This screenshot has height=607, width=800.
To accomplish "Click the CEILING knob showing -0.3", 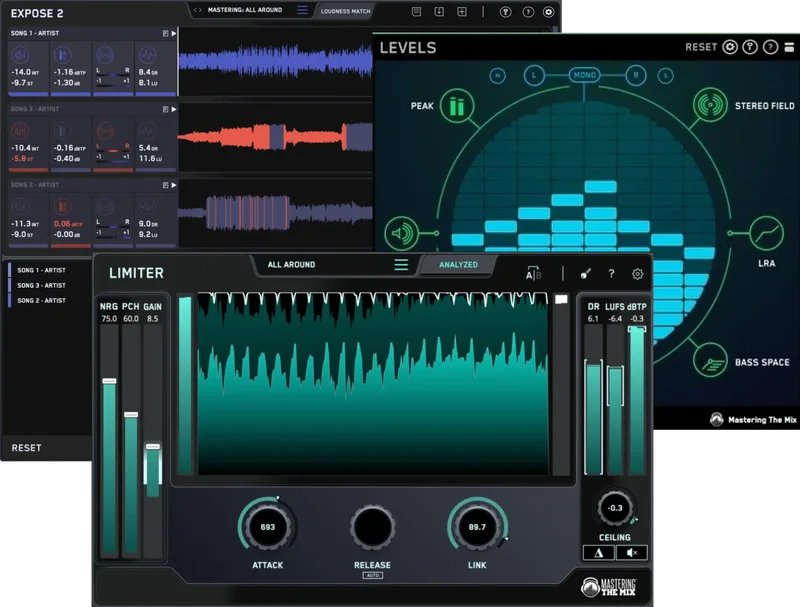I will click(615, 508).
